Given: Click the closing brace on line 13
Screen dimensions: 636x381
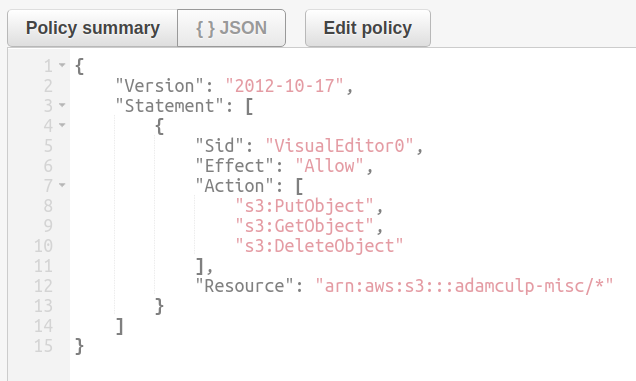Looking at the screenshot, I should click(159, 306).
